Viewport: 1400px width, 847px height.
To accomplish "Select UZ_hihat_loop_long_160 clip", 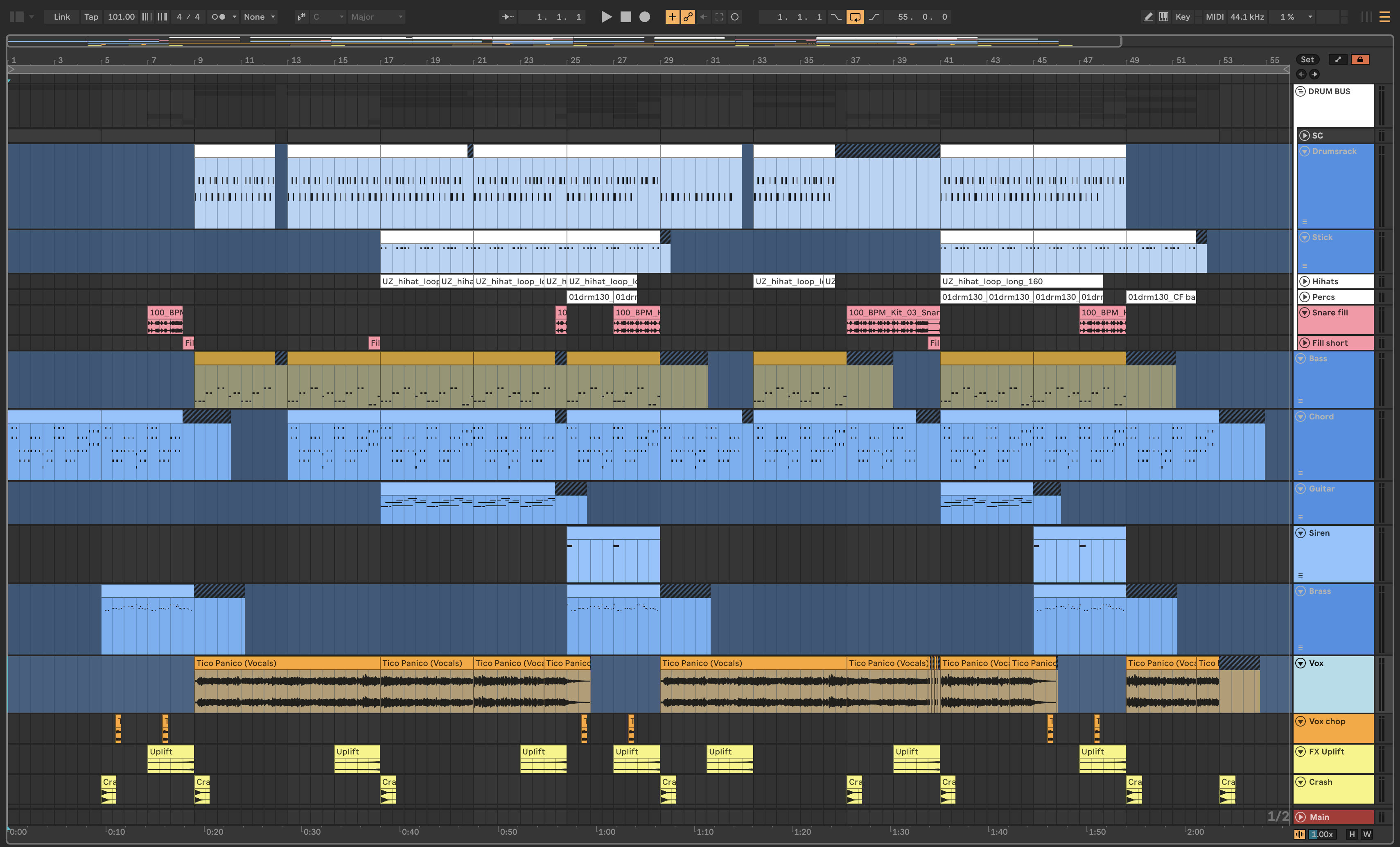I will [1021, 281].
